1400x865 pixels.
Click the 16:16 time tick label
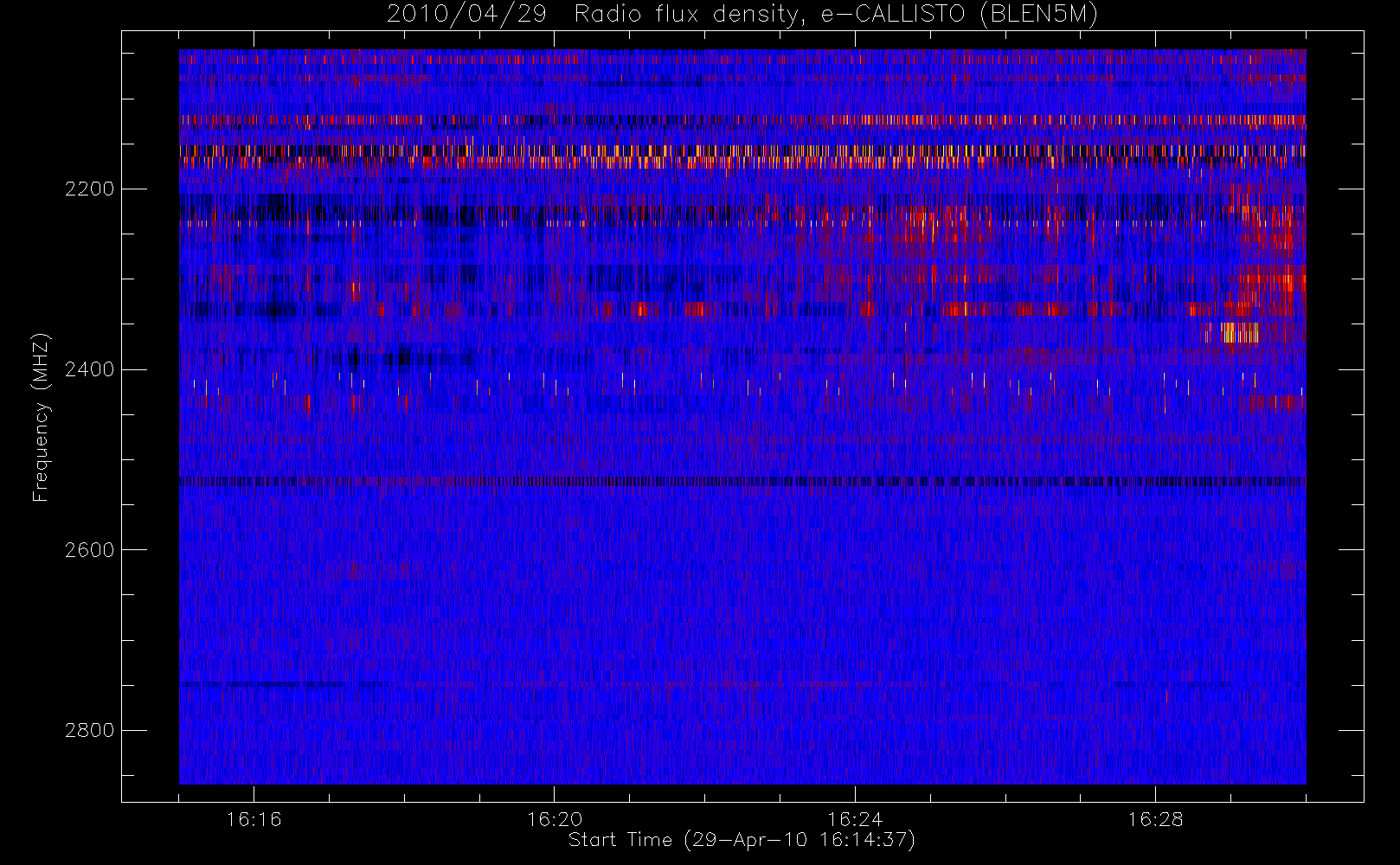click(254, 819)
